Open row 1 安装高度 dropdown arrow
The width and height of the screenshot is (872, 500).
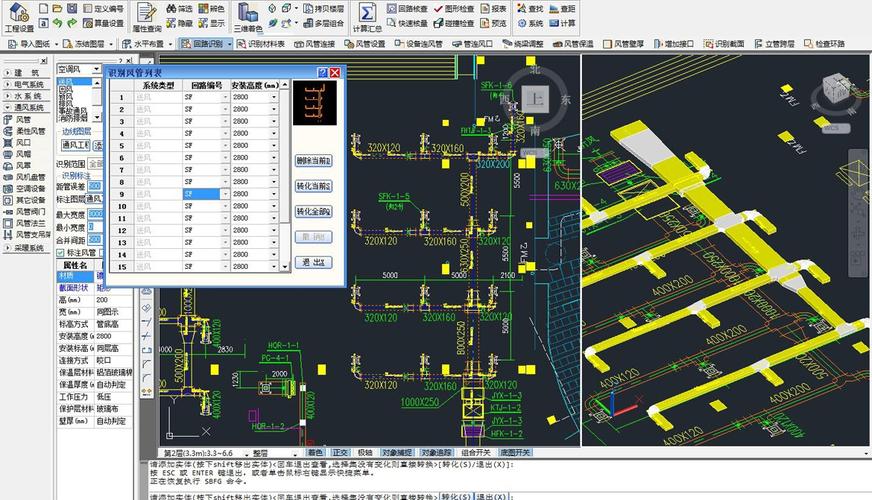[x=275, y=98]
